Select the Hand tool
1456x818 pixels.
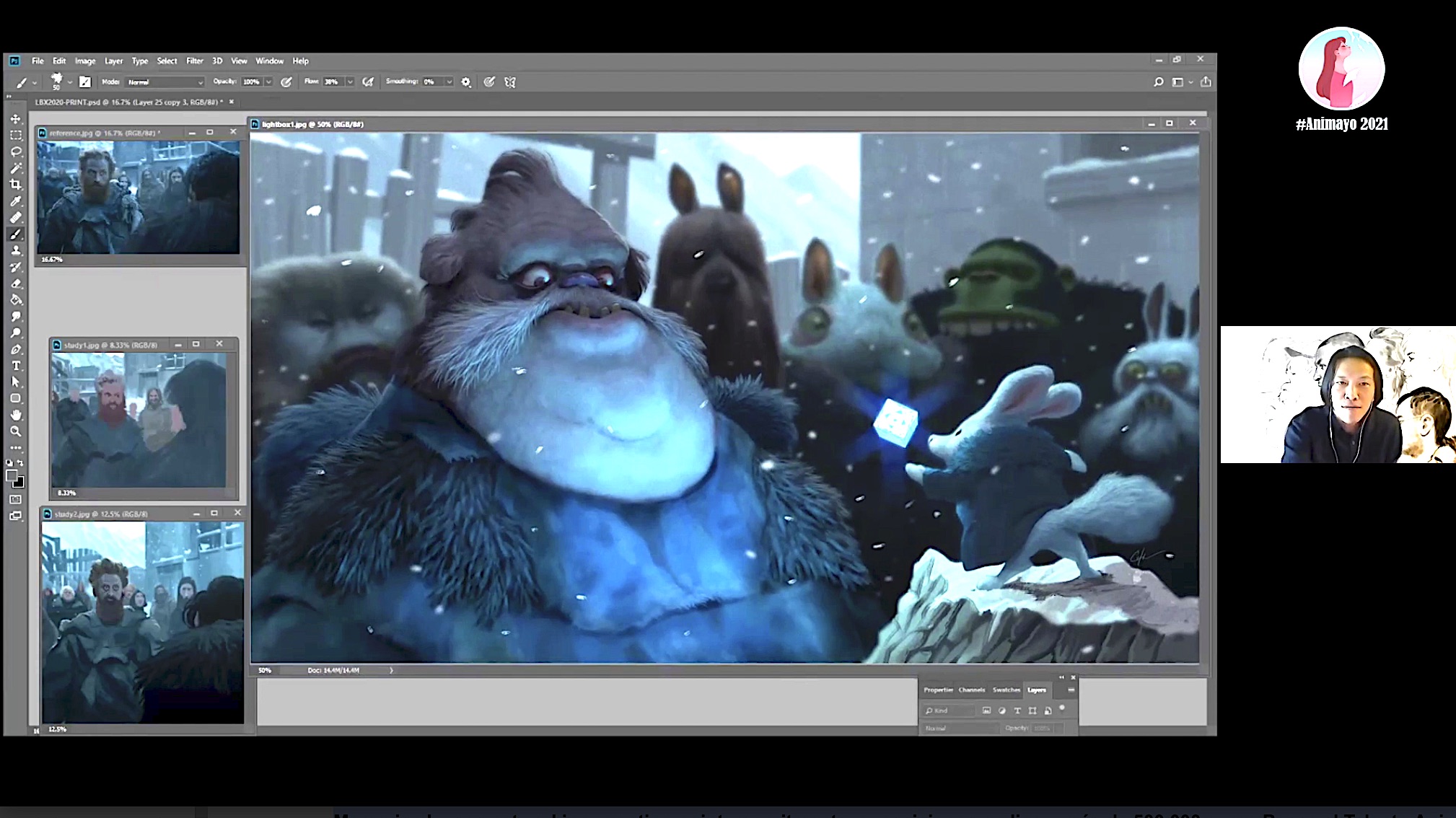click(x=16, y=415)
